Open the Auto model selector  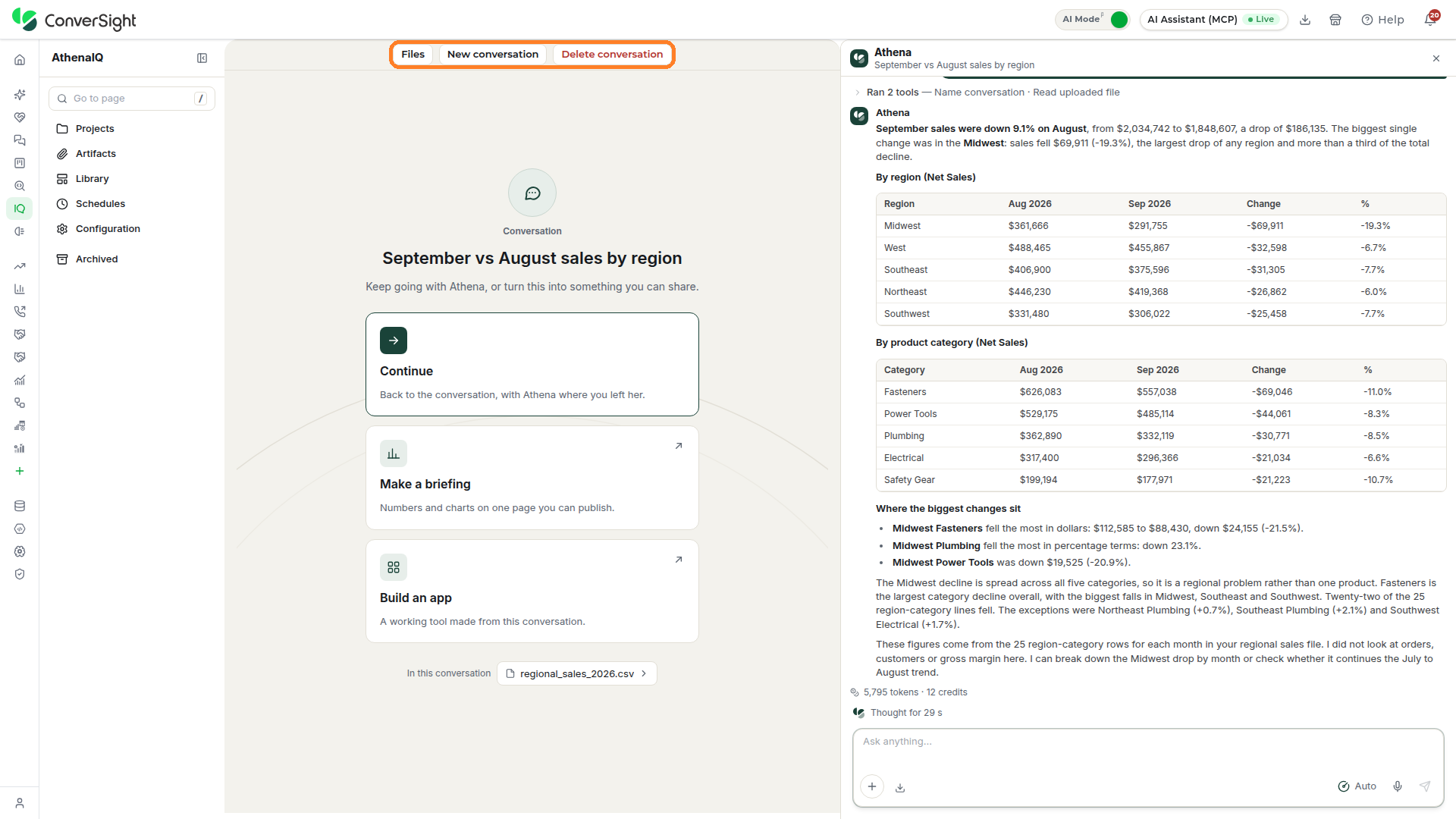click(1357, 786)
